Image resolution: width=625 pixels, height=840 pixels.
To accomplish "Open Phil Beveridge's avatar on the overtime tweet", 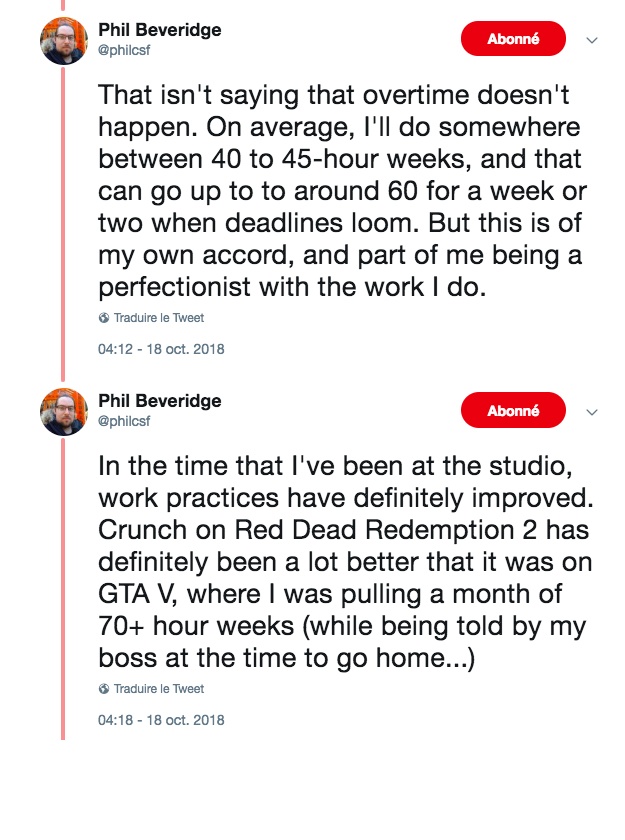I will [x=64, y=41].
